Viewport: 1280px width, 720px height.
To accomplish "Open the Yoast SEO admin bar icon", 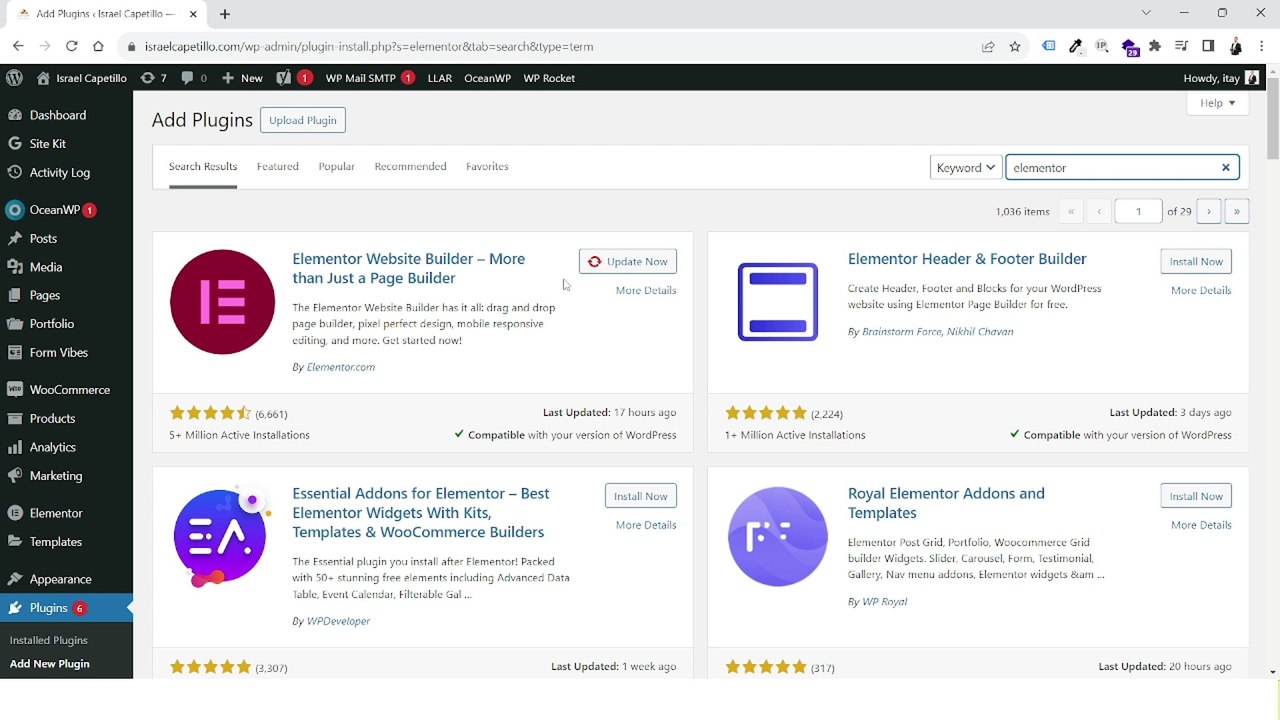I will (294, 78).
